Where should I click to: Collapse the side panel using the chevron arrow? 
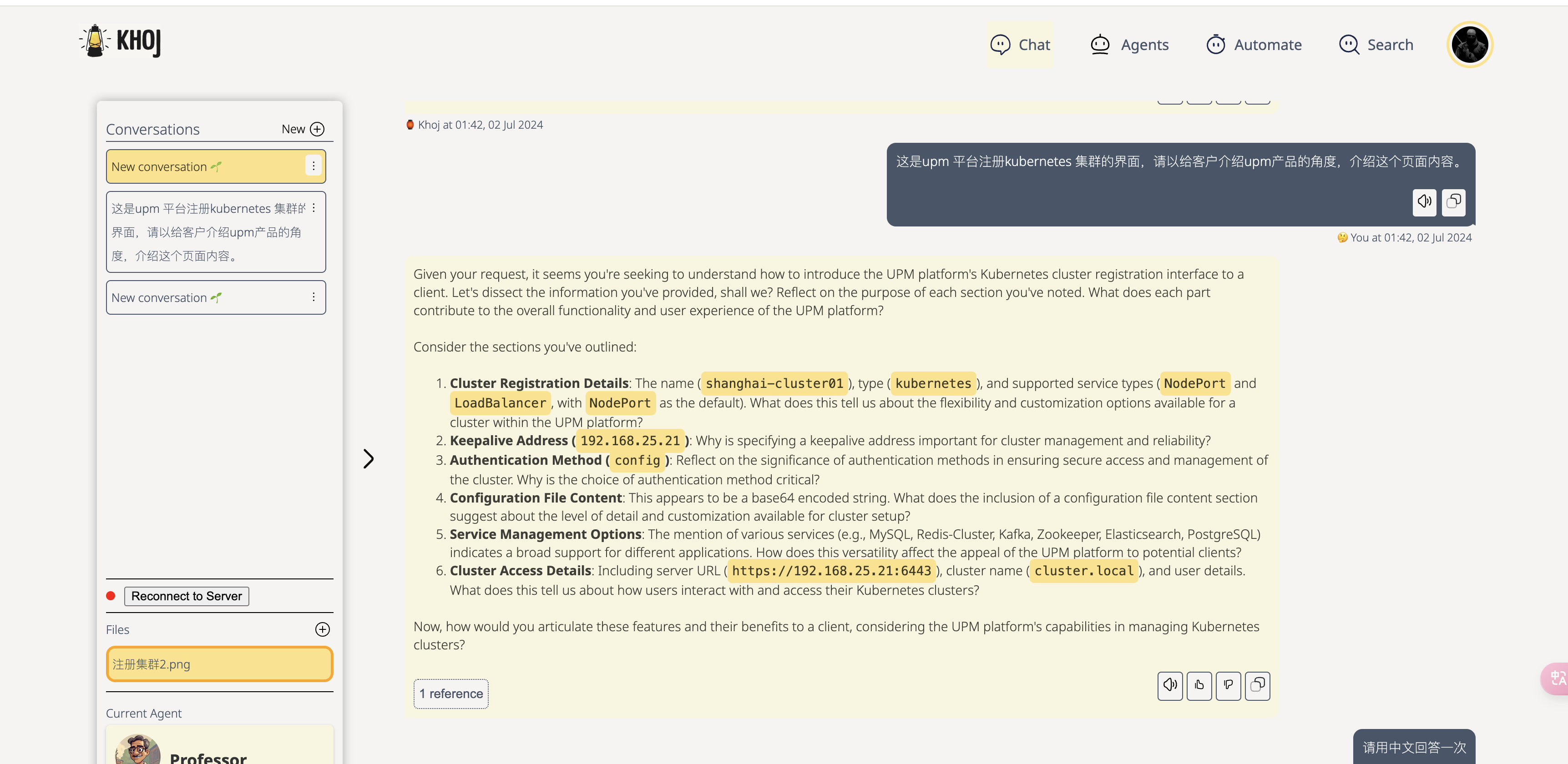coord(368,458)
